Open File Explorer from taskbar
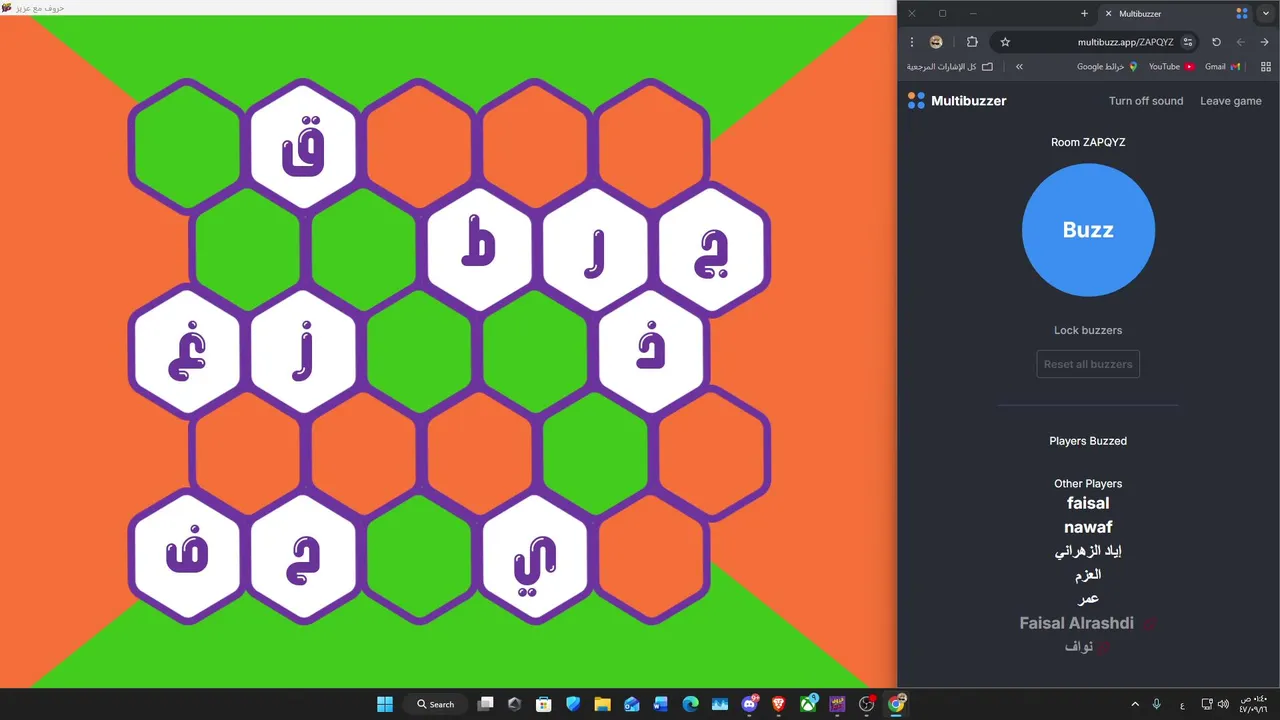This screenshot has height=720, width=1280. (x=602, y=704)
